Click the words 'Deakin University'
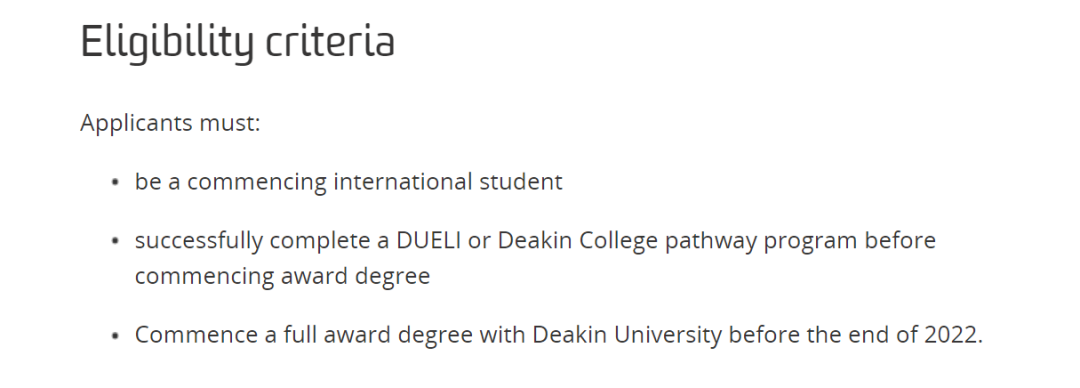 [x=627, y=335]
